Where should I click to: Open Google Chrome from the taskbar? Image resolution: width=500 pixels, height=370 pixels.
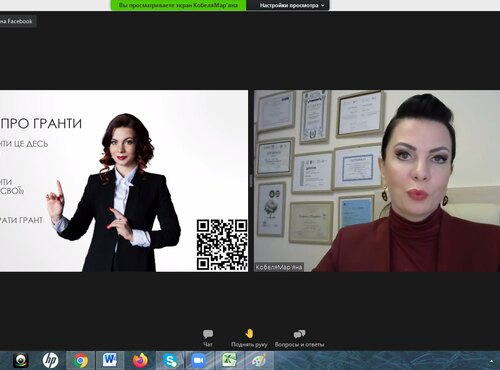pyautogui.click(x=81, y=360)
